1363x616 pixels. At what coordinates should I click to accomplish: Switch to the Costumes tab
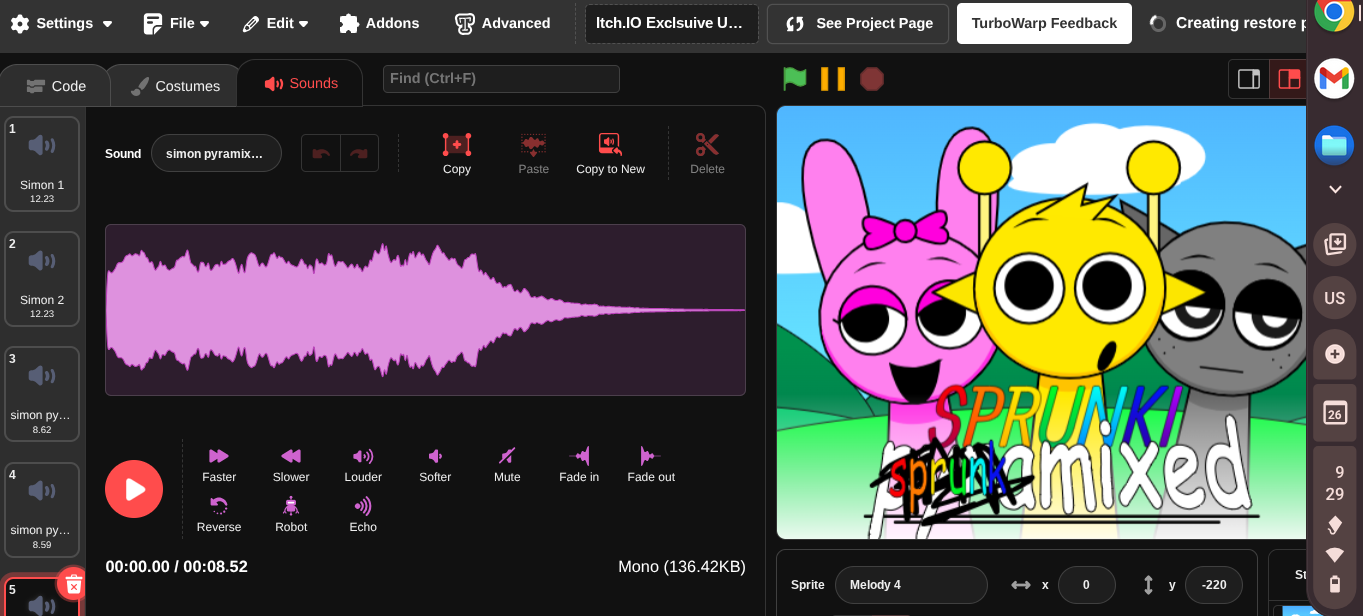click(174, 86)
